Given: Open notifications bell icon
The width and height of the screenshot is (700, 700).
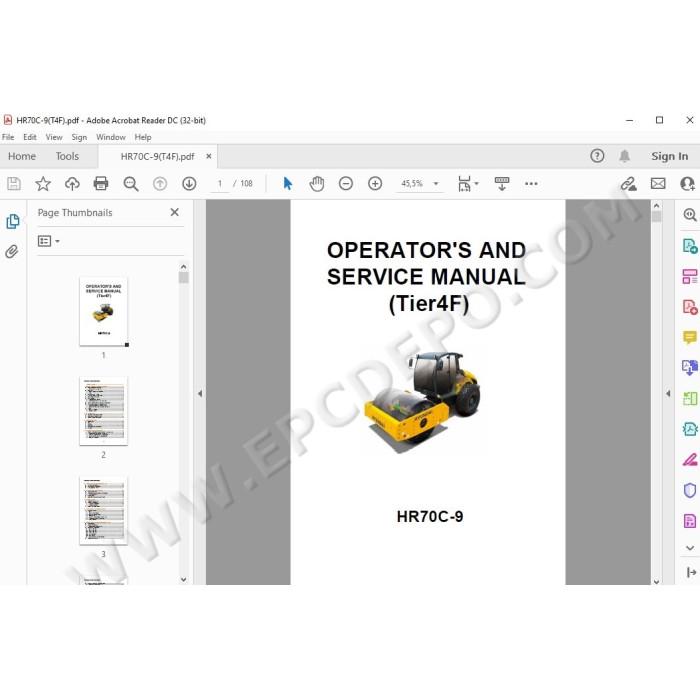Looking at the screenshot, I should (x=625, y=156).
